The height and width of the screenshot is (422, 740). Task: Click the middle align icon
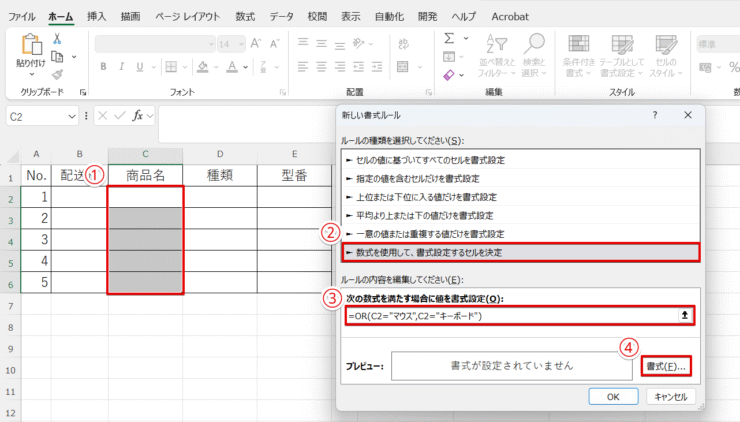click(x=321, y=44)
